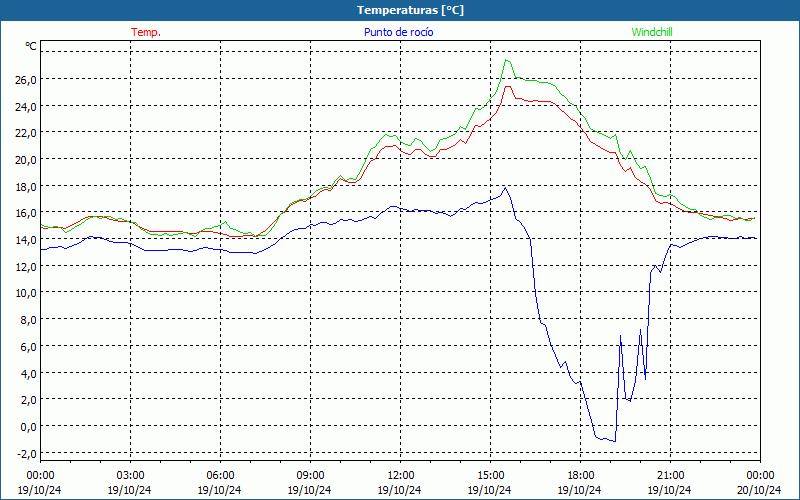The image size is (800, 500).
Task: Click the green windchill peak near 15:30
Action: [507, 60]
